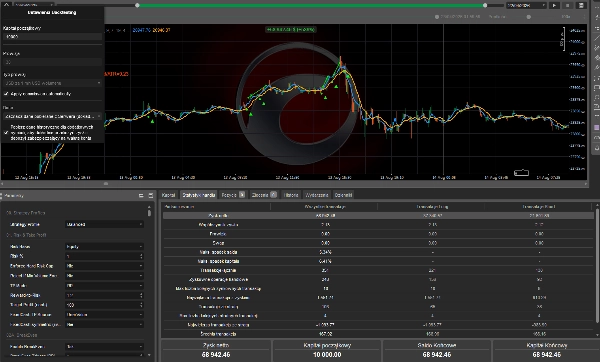Image resolution: width=600 pixels, height=362 pixels.
Task: Click the 'Swap' statistics row label
Action: coord(218,243)
